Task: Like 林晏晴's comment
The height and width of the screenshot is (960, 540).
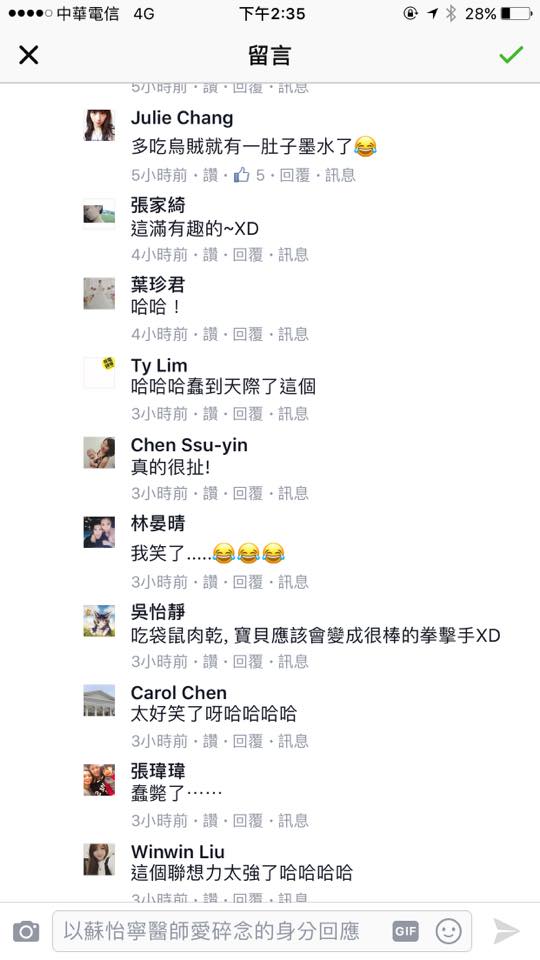Action: (210, 582)
